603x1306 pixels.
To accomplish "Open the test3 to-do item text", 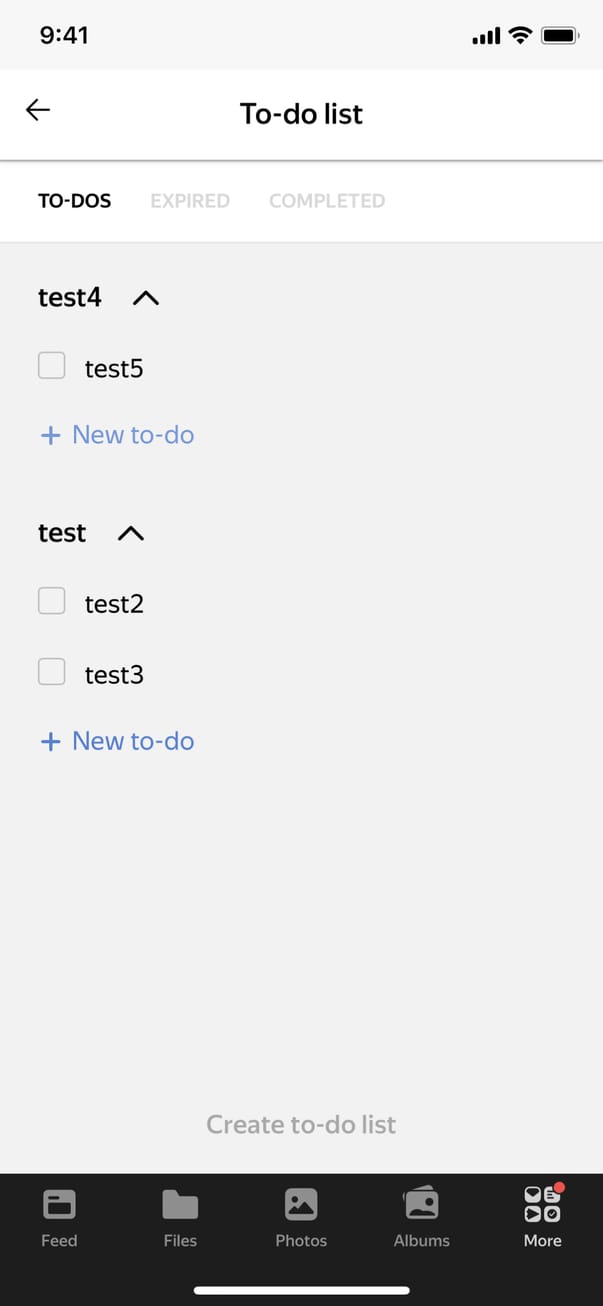I will (x=114, y=675).
